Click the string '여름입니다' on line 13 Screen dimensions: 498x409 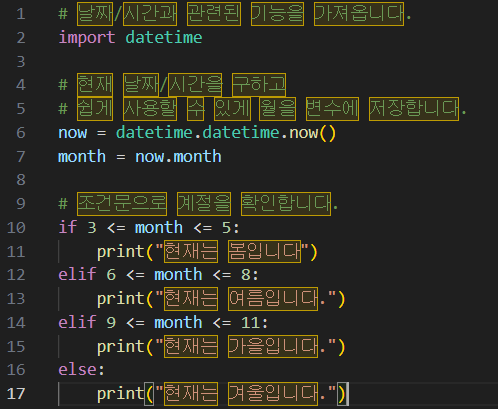click(x=273, y=299)
